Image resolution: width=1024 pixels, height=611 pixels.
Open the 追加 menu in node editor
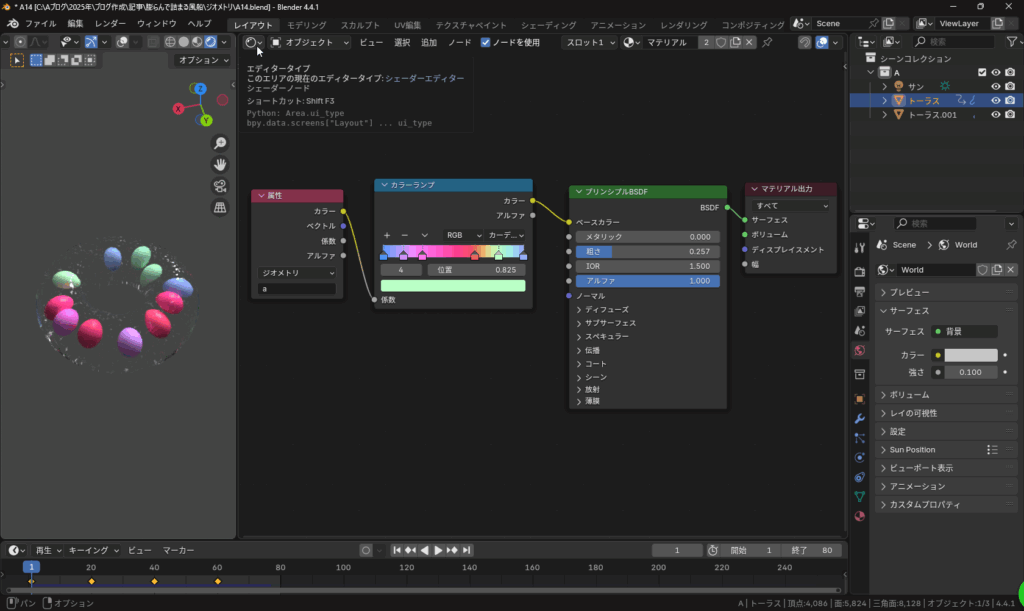pos(429,42)
